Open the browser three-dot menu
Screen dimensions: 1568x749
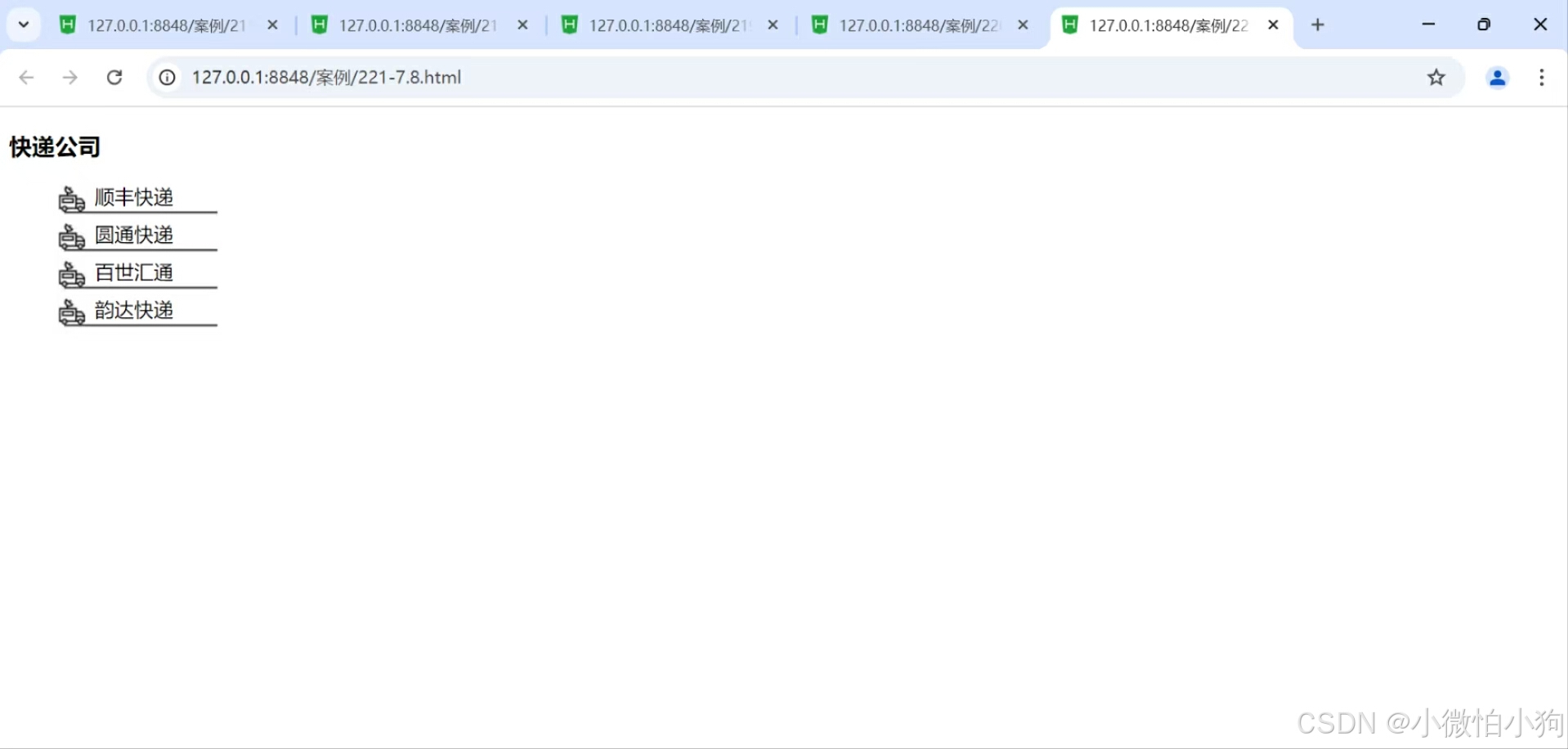[x=1542, y=78]
